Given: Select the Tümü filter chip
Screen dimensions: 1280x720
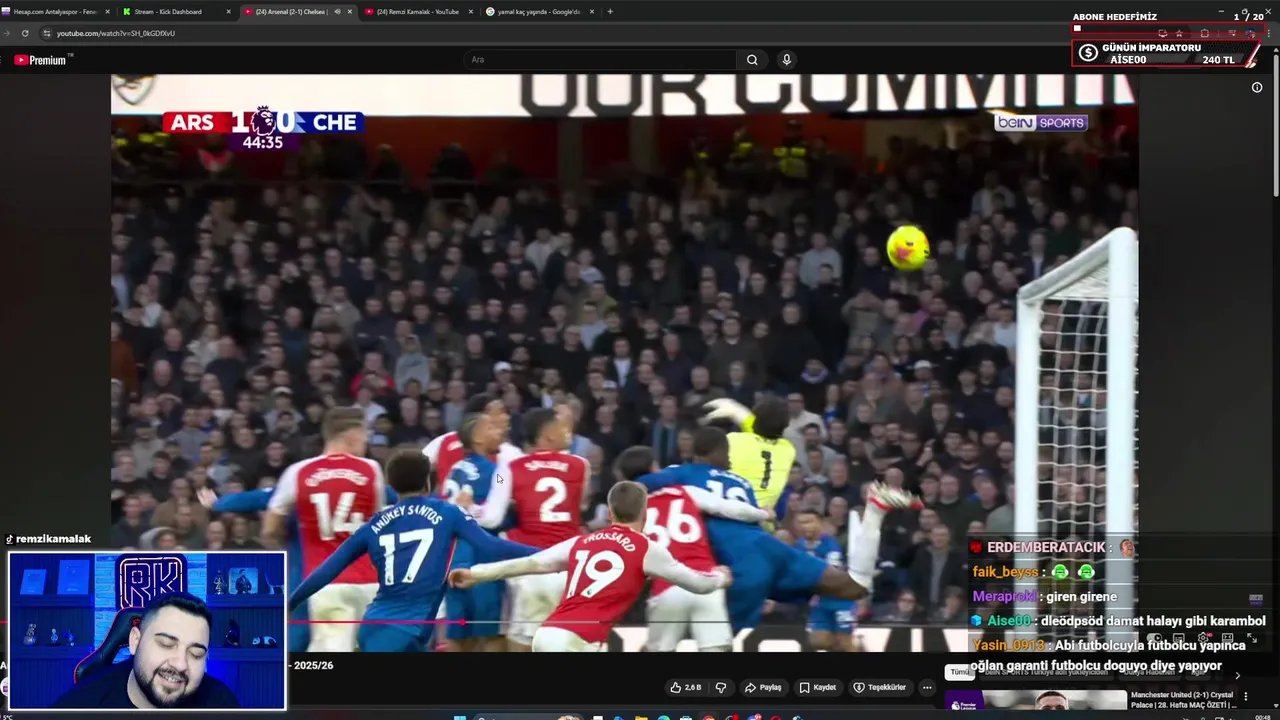Looking at the screenshot, I should point(959,672).
